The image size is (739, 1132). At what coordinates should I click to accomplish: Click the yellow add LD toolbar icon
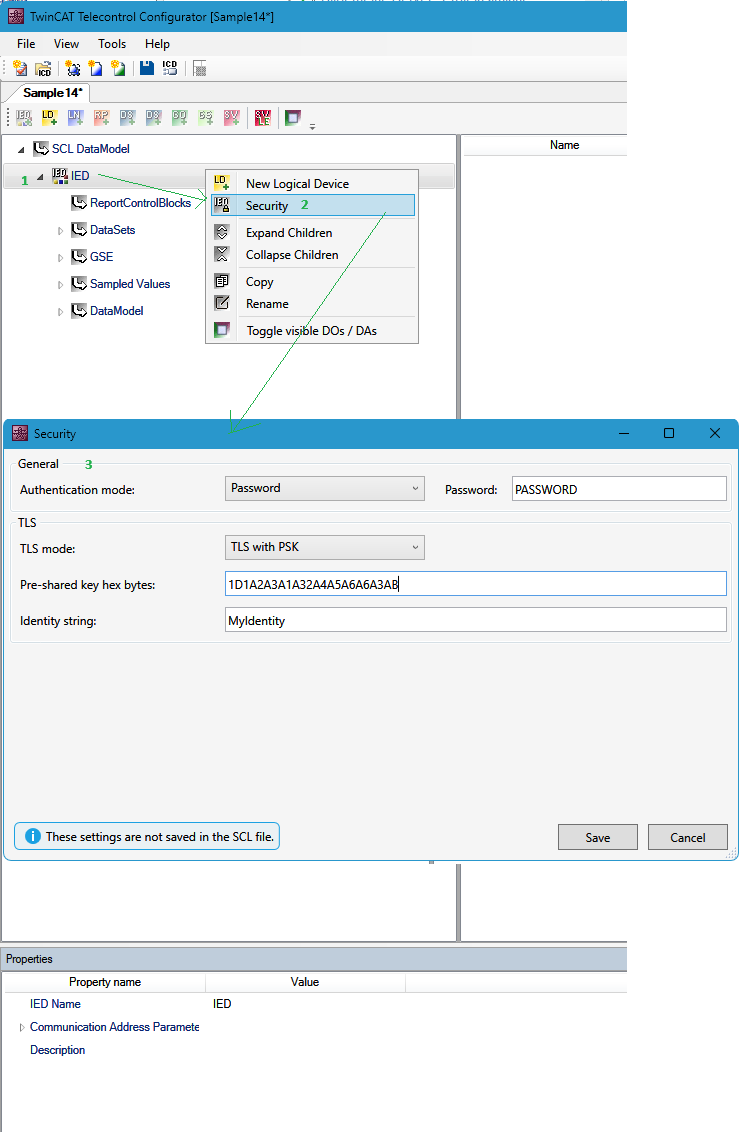coord(49,117)
